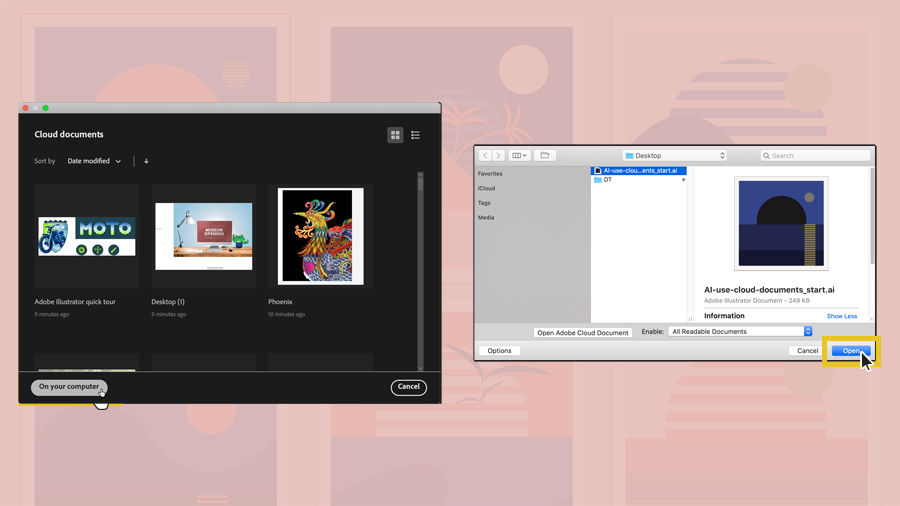Click the Phoenix document name
900x506 pixels.
tap(280, 302)
